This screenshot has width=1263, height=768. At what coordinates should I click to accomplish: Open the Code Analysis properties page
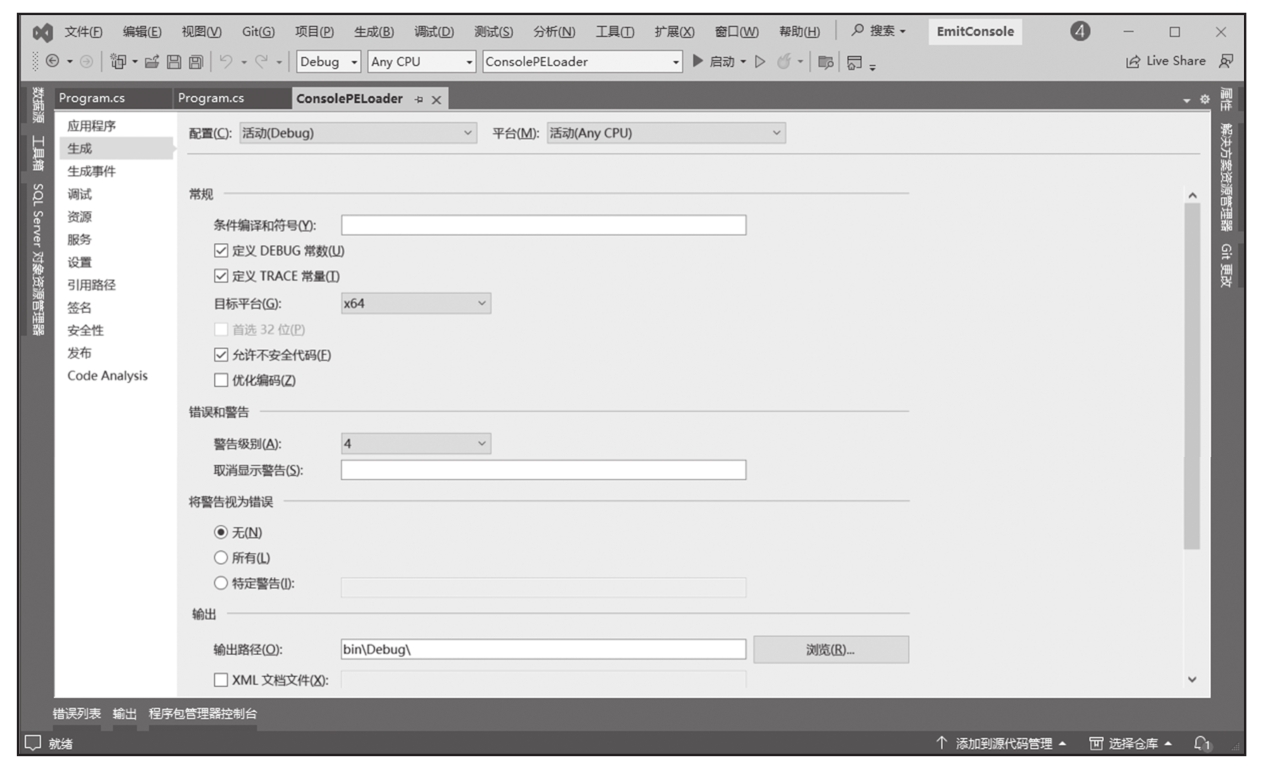[107, 376]
